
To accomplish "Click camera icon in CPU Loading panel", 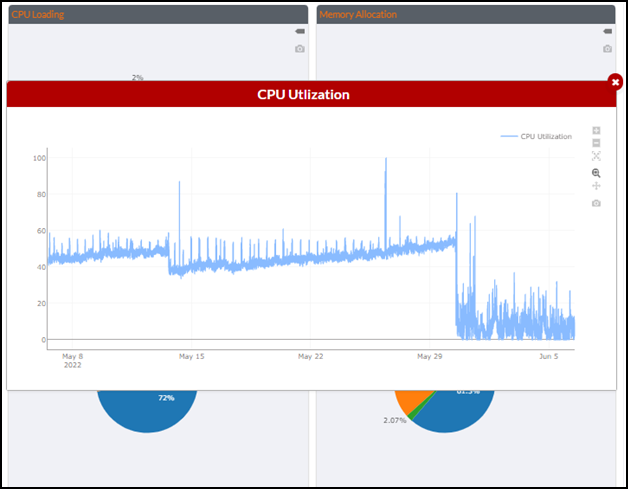I will tap(300, 49).
